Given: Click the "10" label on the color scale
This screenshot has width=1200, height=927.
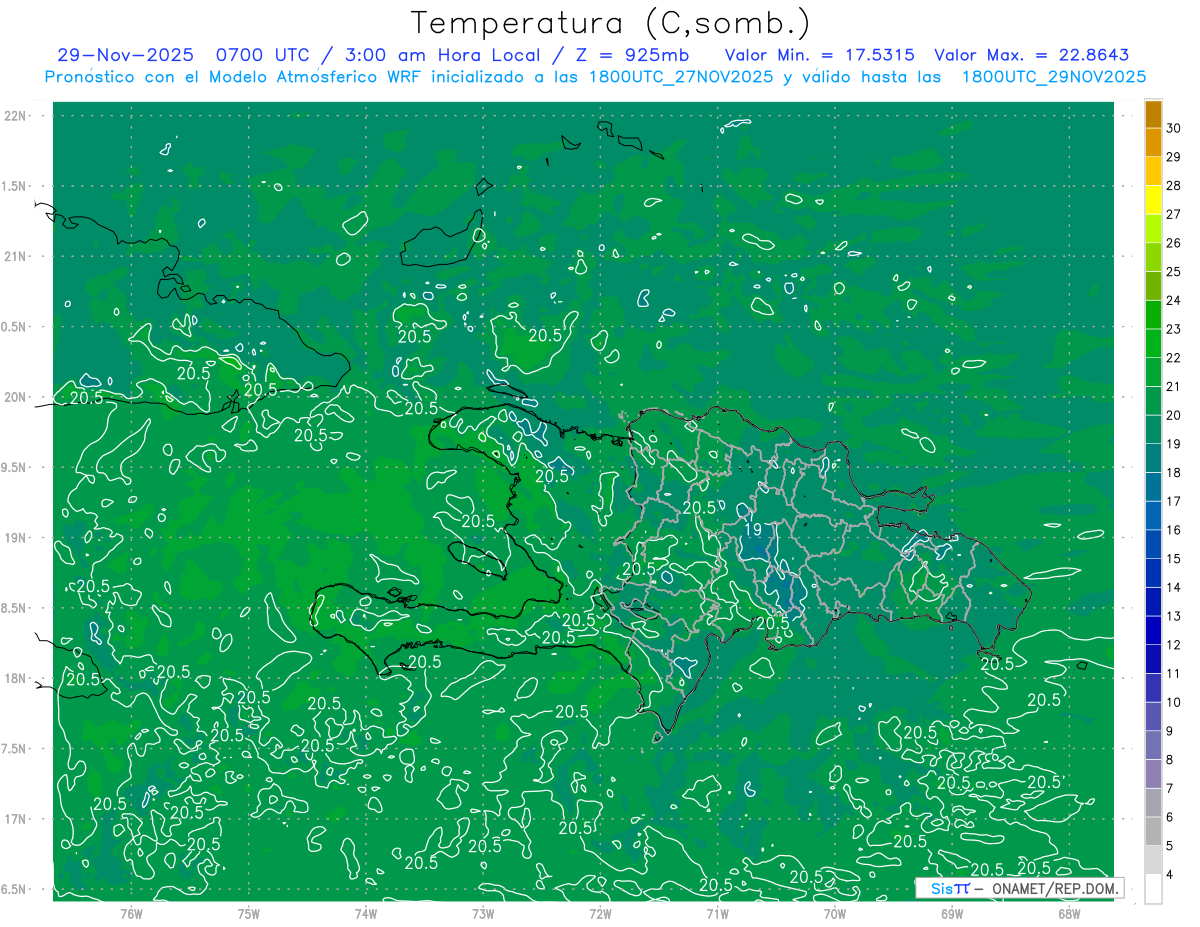Looking at the screenshot, I should 1174,703.
